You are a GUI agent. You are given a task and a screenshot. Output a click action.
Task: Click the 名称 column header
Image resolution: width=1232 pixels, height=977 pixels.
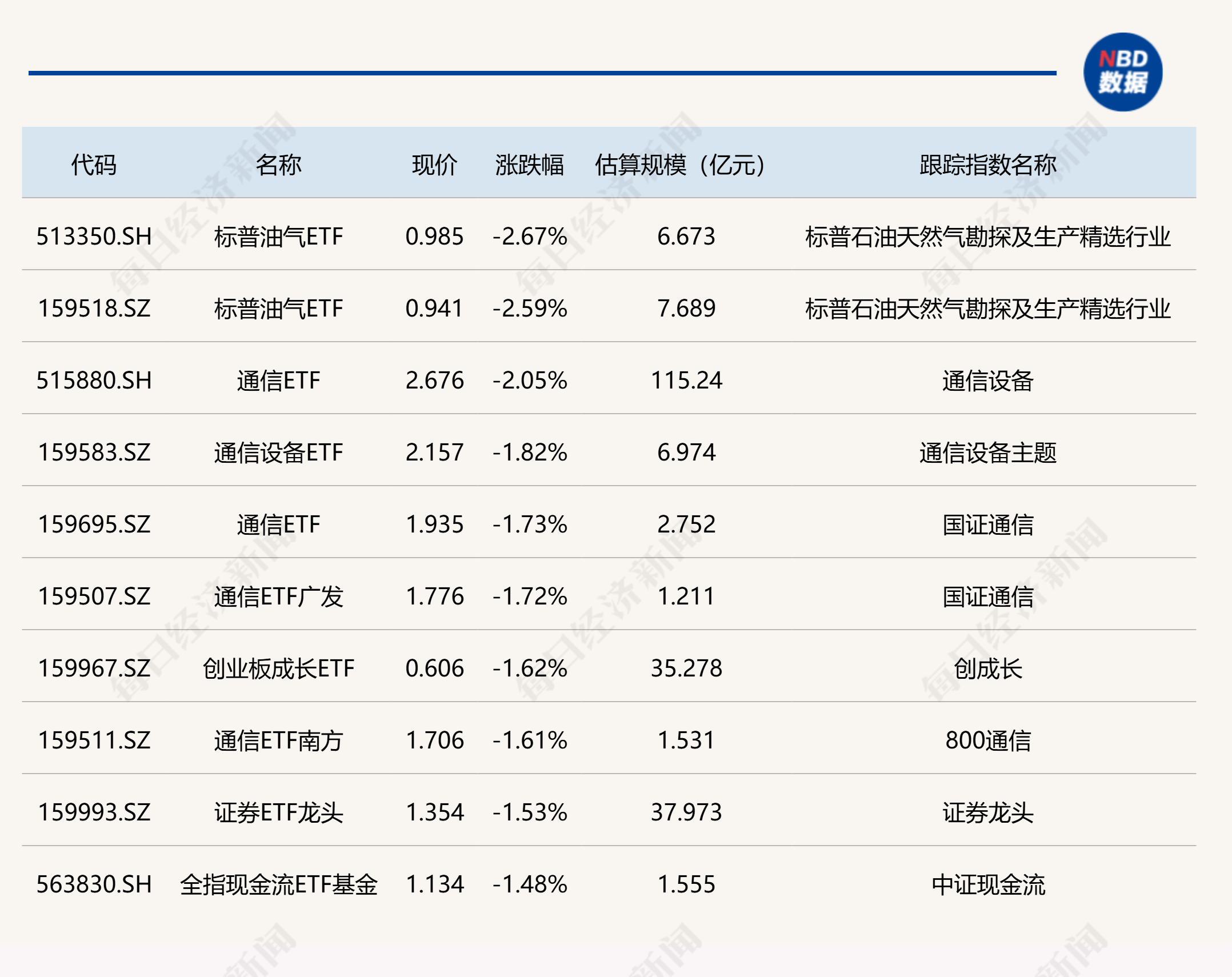(x=278, y=165)
